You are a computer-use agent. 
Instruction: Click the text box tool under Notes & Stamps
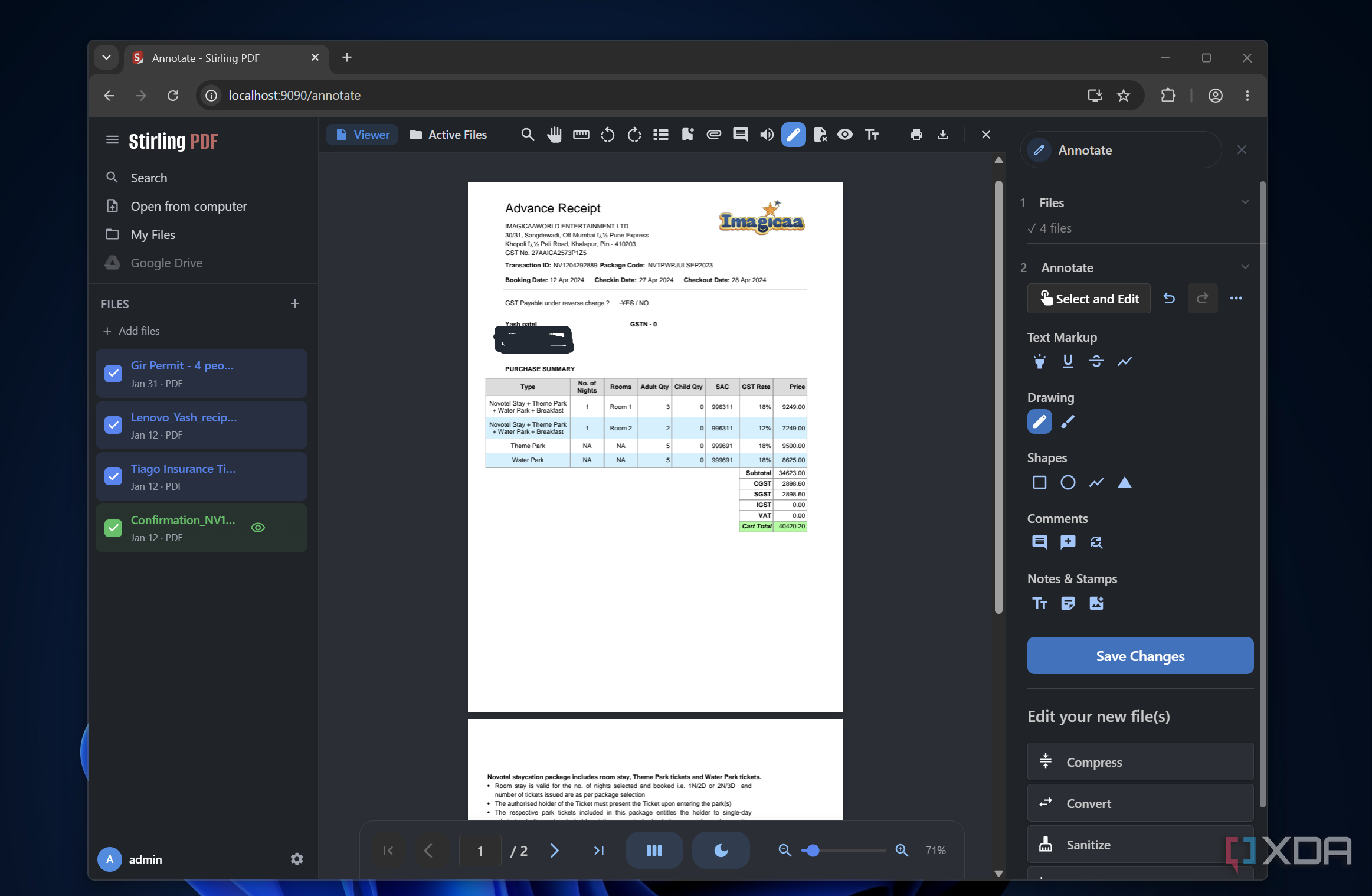1040,603
